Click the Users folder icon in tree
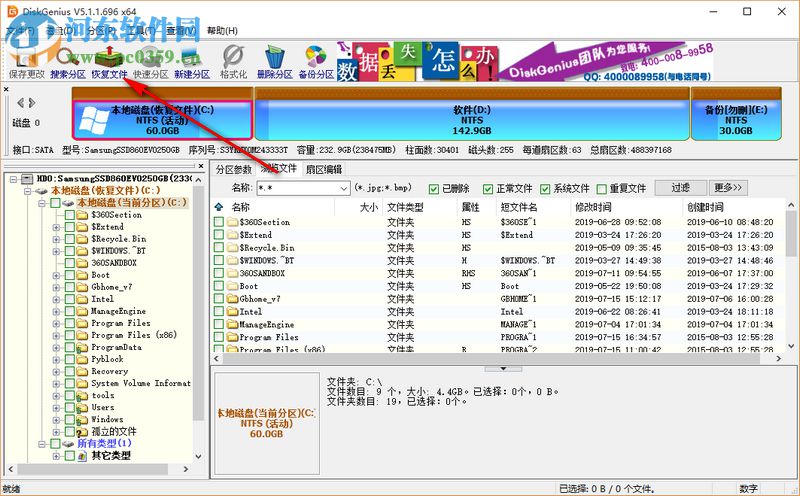Image resolution: width=800 pixels, height=496 pixels. tap(82, 407)
